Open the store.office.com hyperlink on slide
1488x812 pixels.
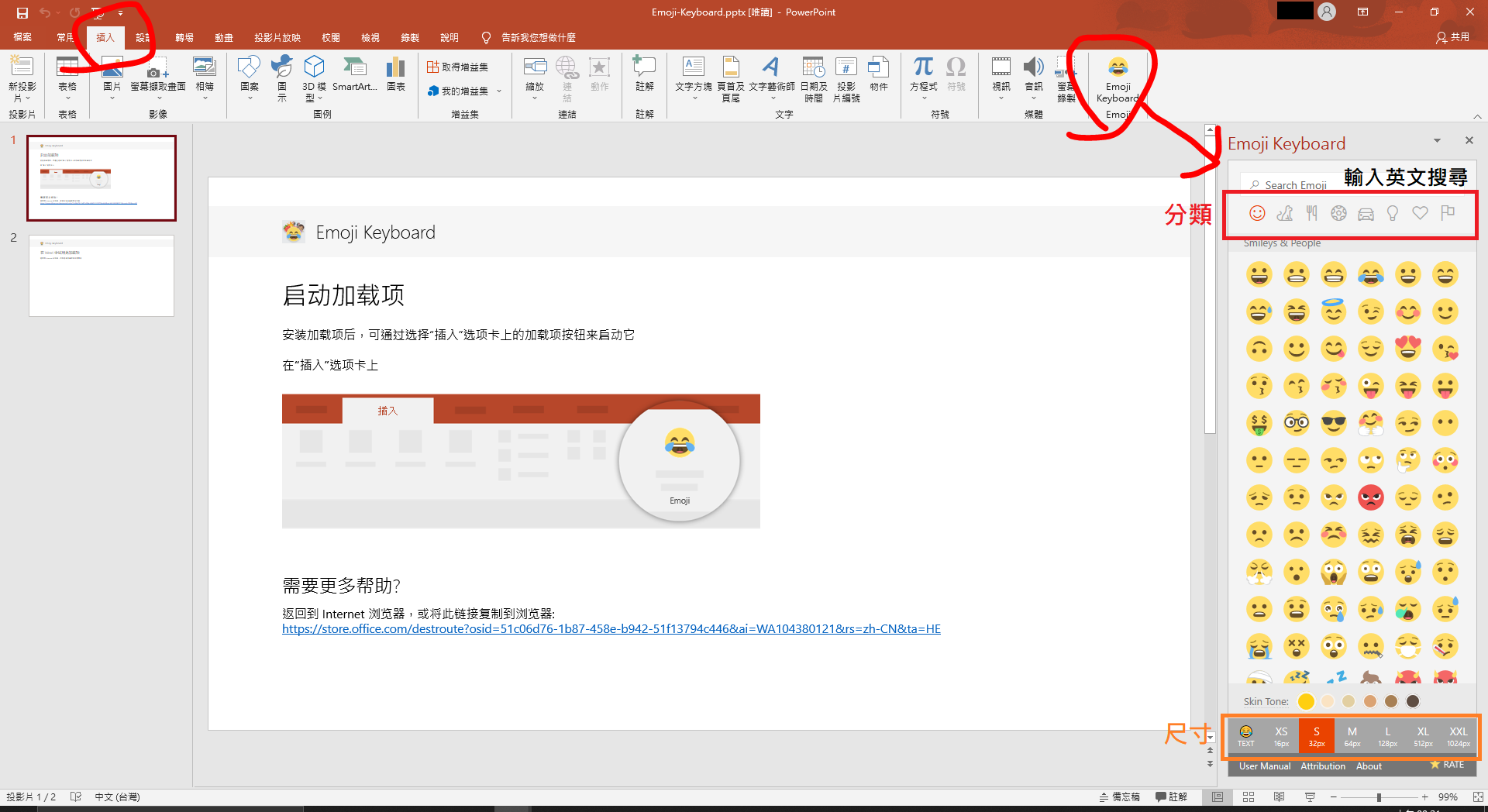611,629
